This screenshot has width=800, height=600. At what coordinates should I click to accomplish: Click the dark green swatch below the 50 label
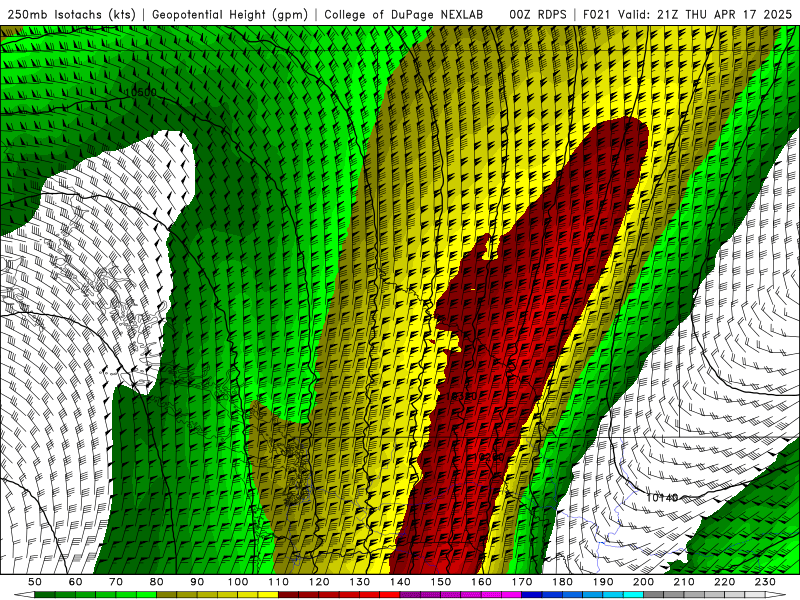coord(44,595)
